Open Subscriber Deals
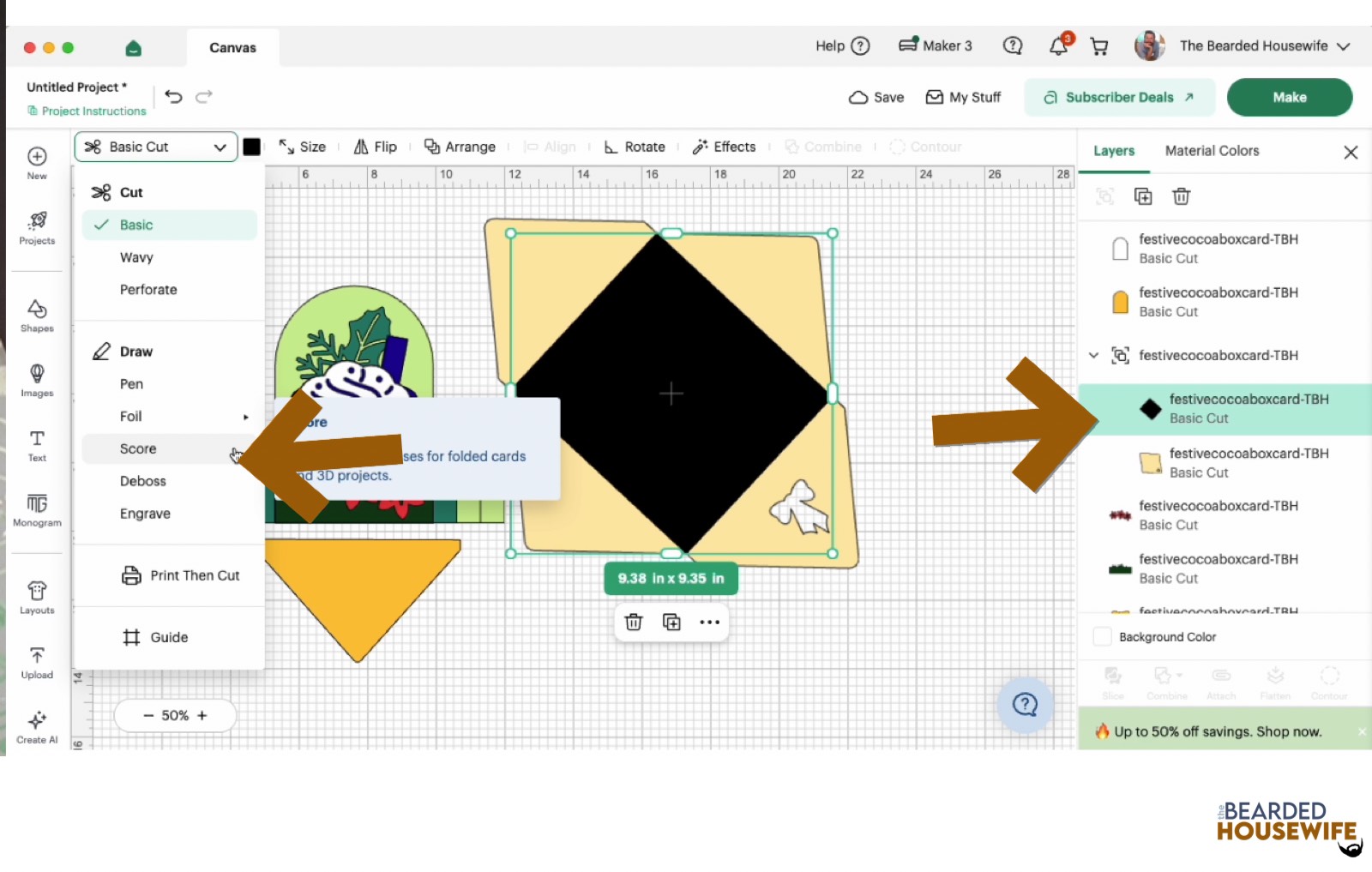Image resolution: width=1372 pixels, height=872 pixels. coord(1119,97)
